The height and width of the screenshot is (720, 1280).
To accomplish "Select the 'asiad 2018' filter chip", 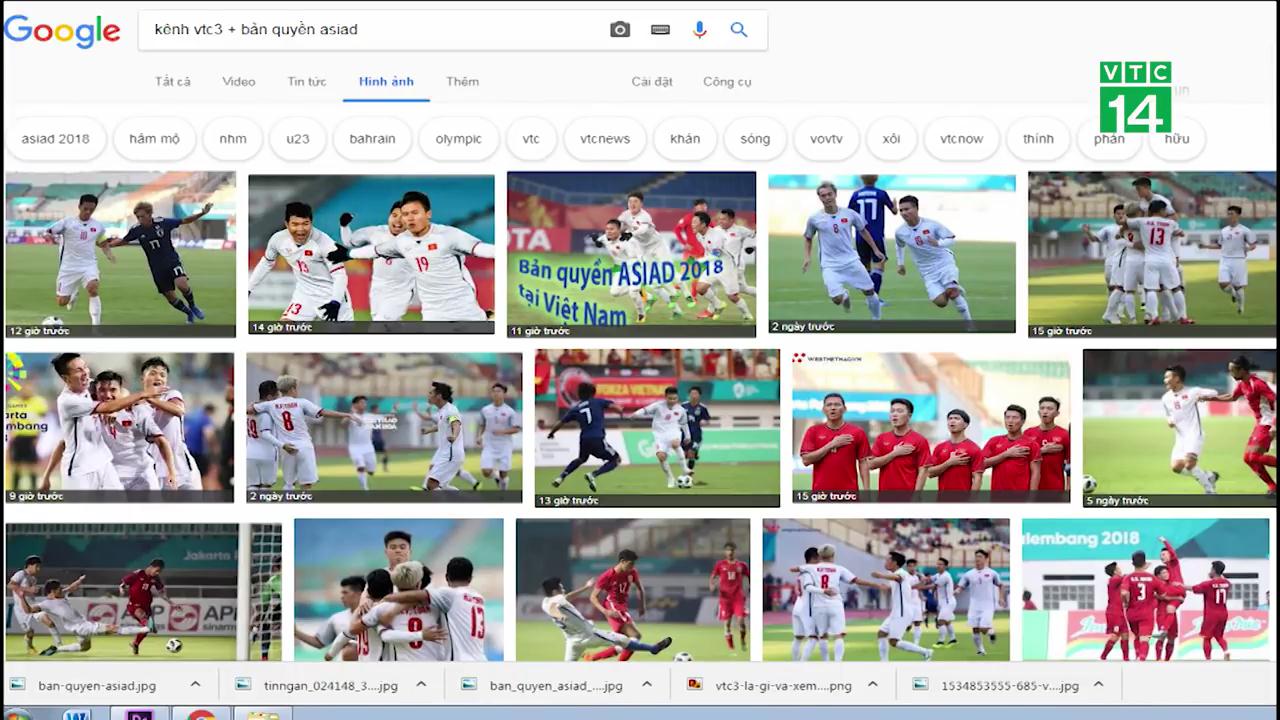I will pyautogui.click(x=56, y=139).
